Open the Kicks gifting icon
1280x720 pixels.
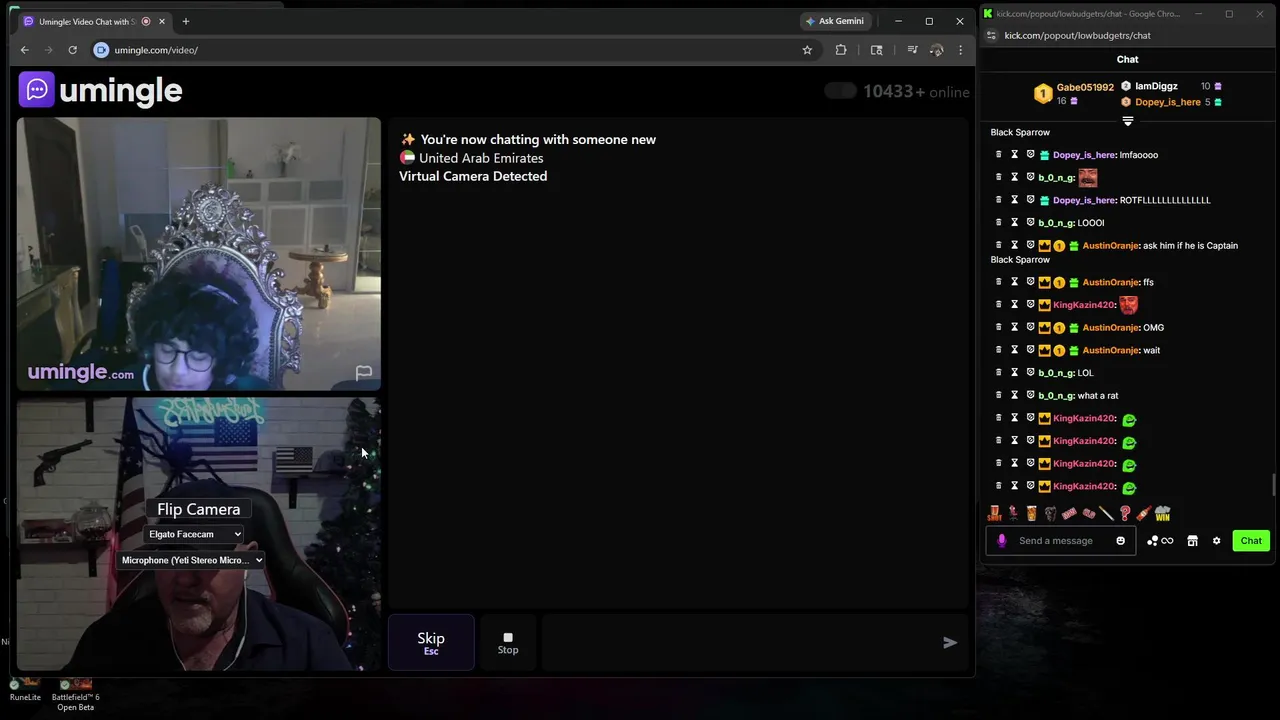(1160, 541)
